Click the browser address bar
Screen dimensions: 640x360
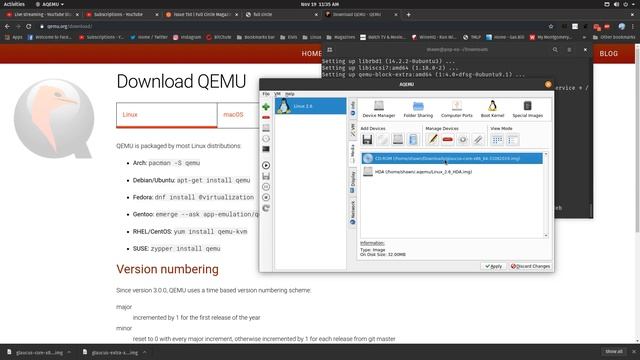294,26
